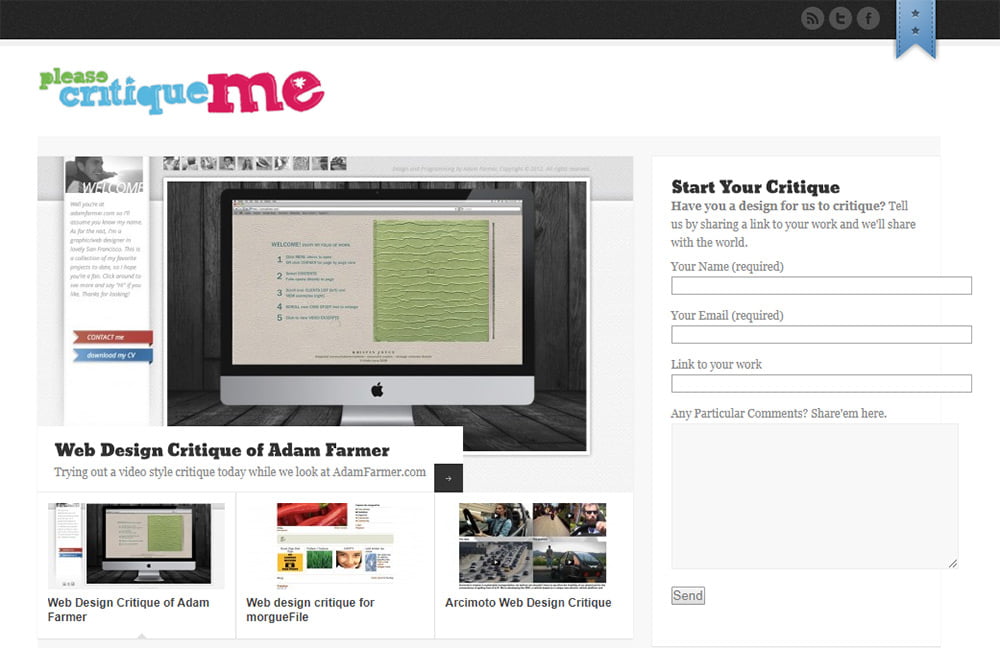This screenshot has width=1000, height=648.
Task: Open the Facebook icon in the header
Action: [868, 18]
